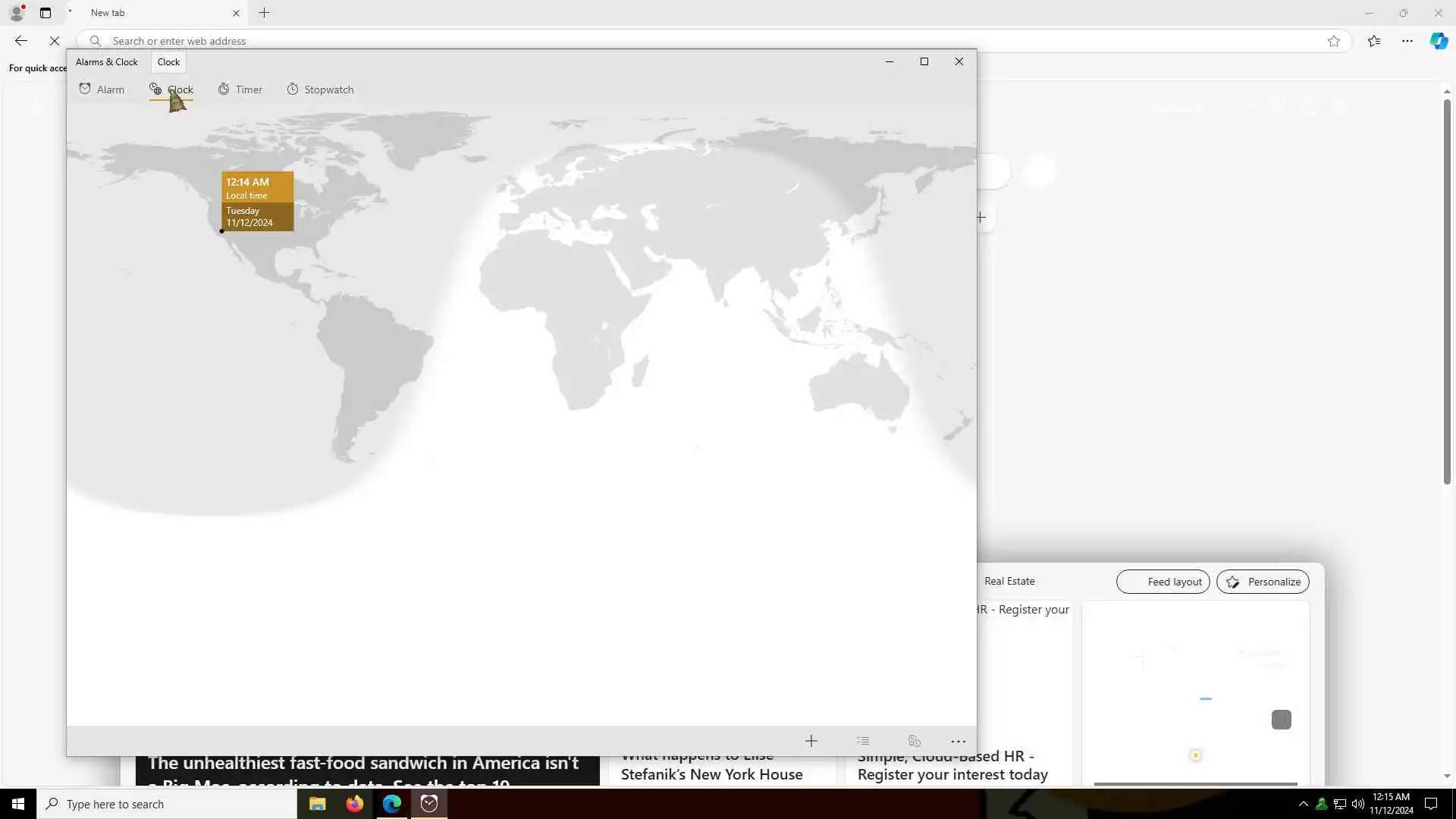
Task: Open the more options ellipsis menu
Action: [x=958, y=741]
